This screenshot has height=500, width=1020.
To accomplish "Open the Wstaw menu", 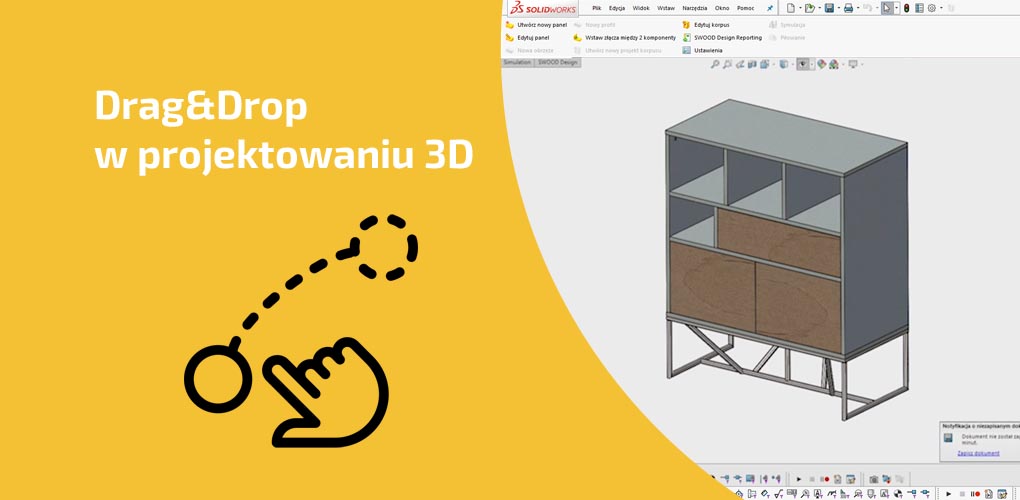I will click(x=666, y=8).
